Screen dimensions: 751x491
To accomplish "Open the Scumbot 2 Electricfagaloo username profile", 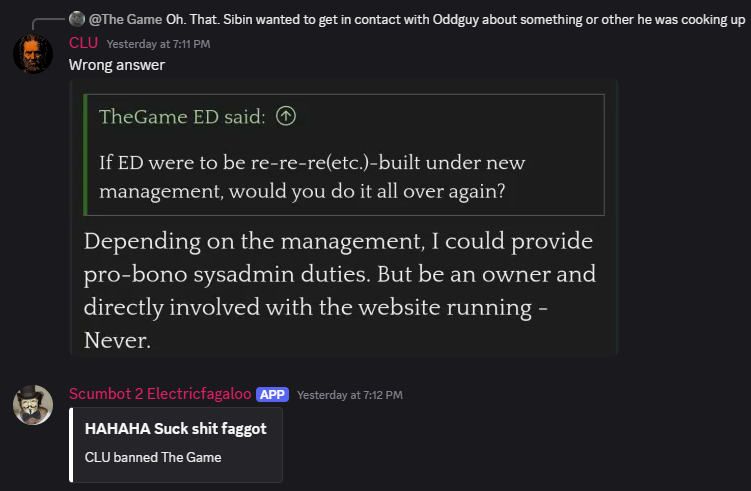I will [x=159, y=394].
